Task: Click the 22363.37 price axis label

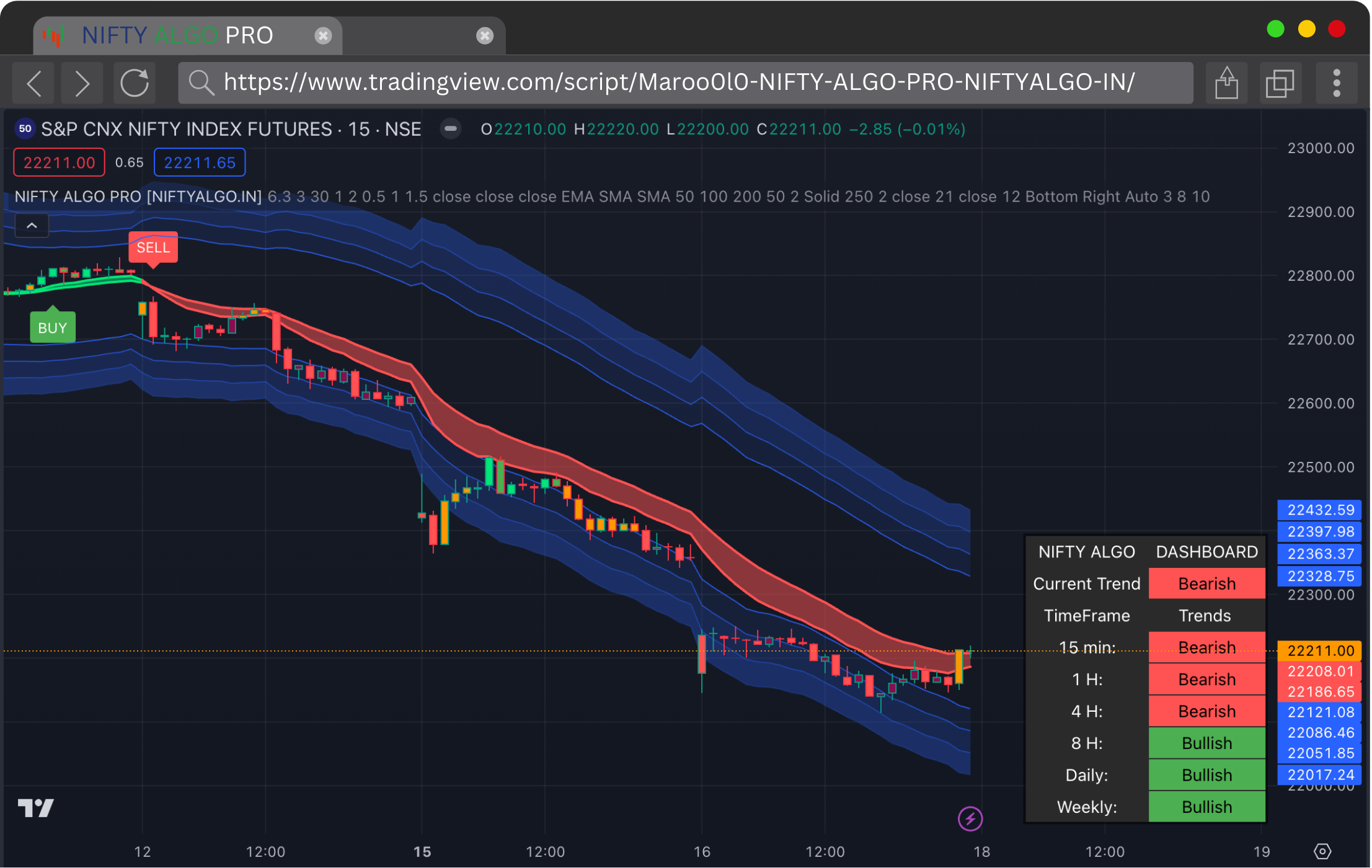Action: click(x=1320, y=554)
